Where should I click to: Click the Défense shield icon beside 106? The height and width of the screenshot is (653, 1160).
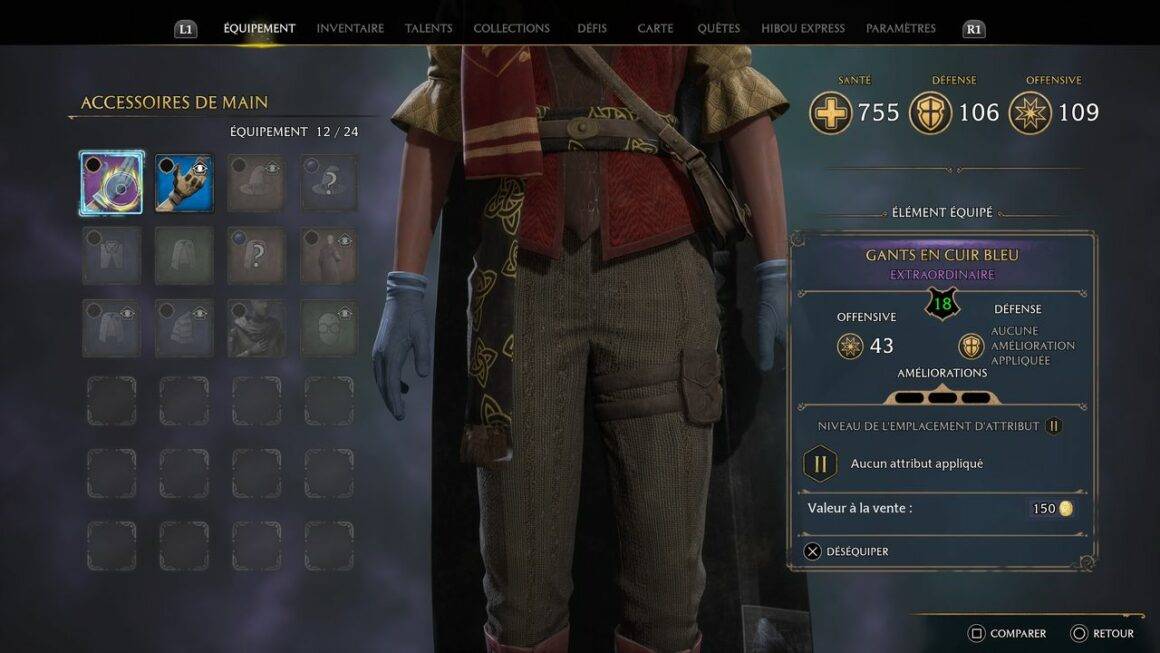point(930,113)
